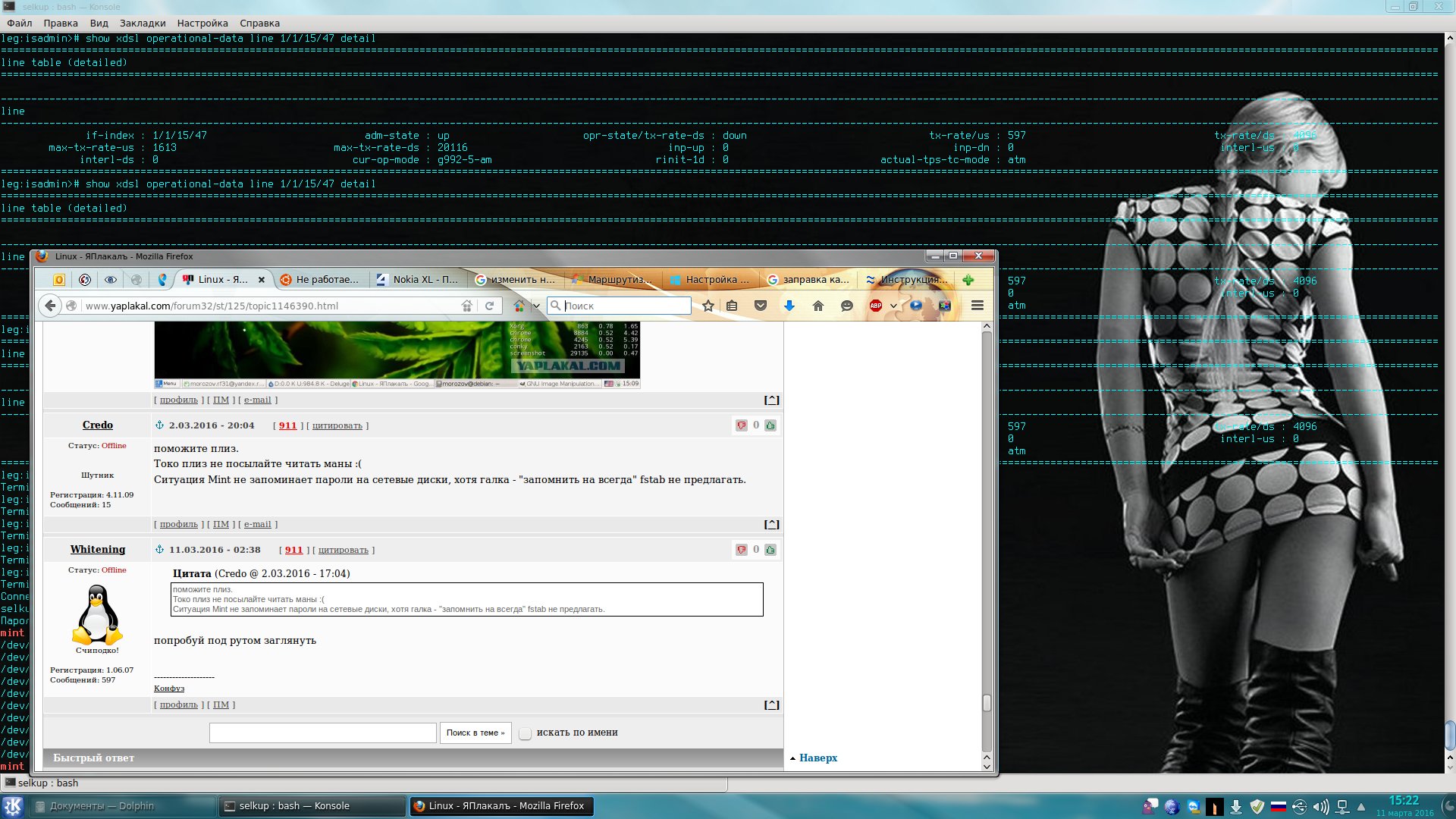The width and height of the screenshot is (1456, 819).
Task: Open the KDE application launcher
Action: pos(12,806)
